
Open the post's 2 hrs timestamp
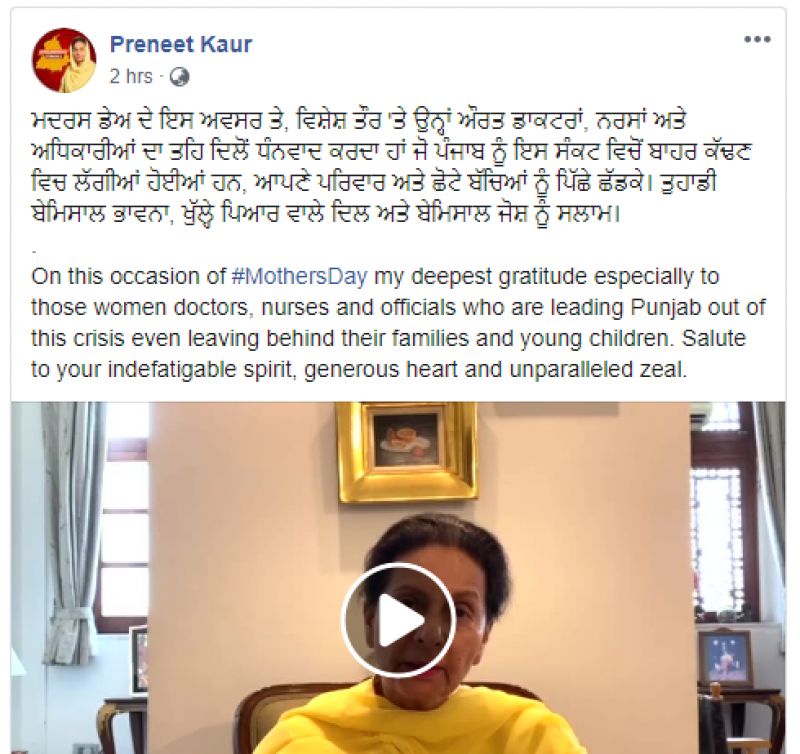131,77
